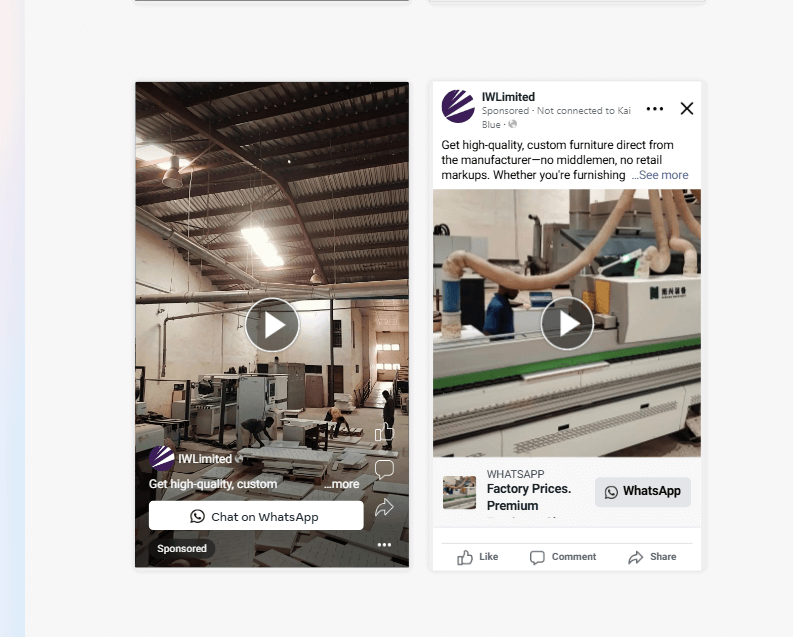Open three-dot menu on story ad
The image size is (793, 637).
(384, 544)
